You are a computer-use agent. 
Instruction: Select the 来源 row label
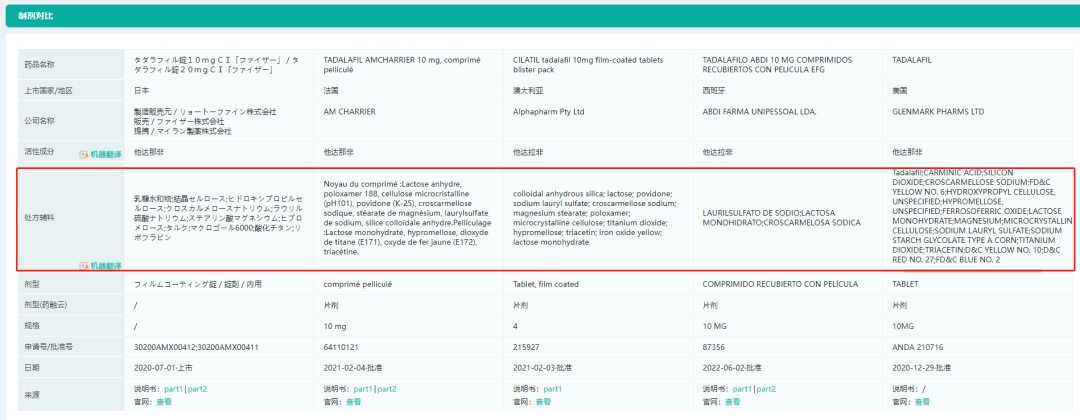pyautogui.click(x=31, y=394)
